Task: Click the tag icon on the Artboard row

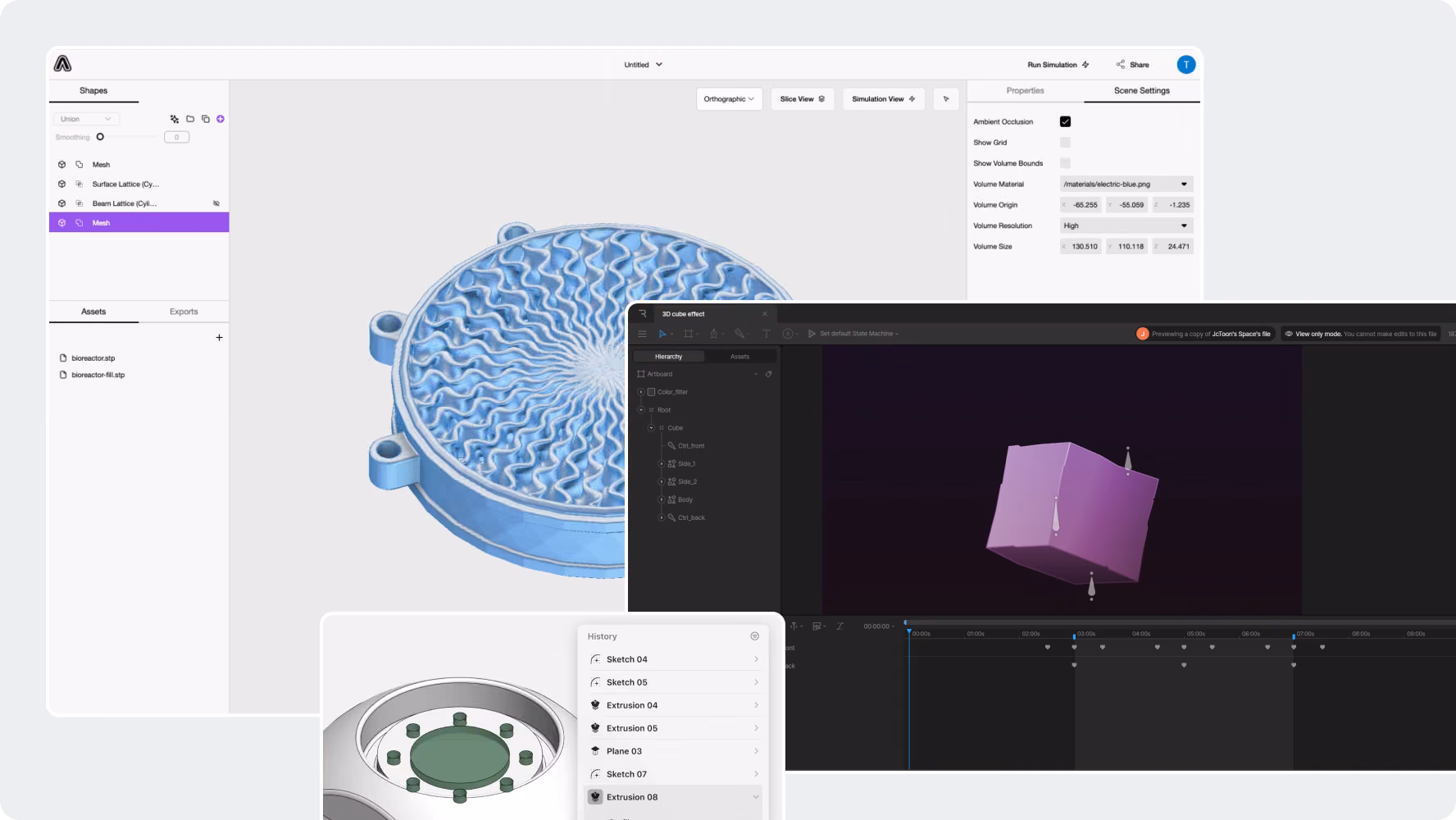Action: tap(768, 374)
